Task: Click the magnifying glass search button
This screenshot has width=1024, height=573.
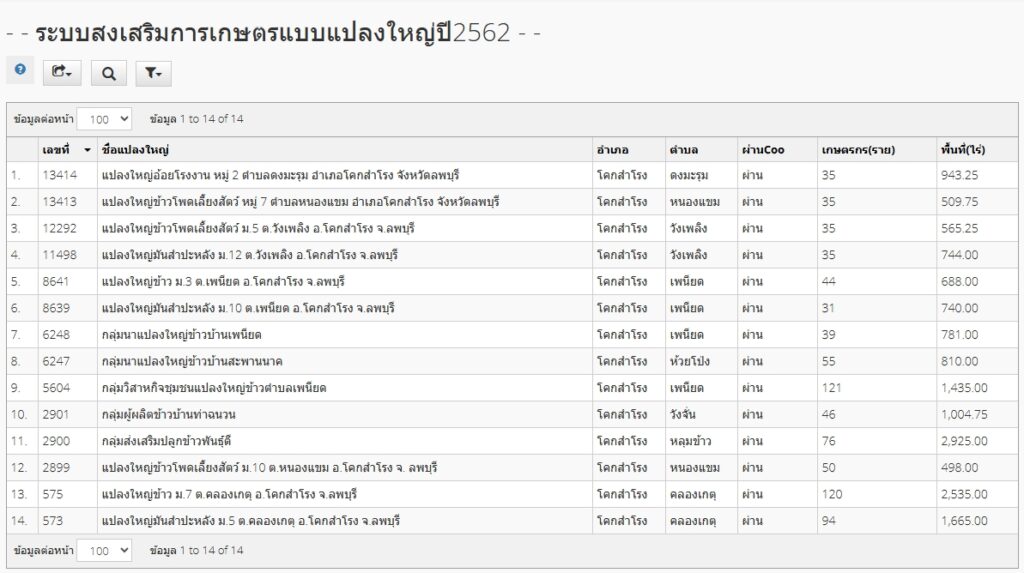Action: [x=109, y=72]
